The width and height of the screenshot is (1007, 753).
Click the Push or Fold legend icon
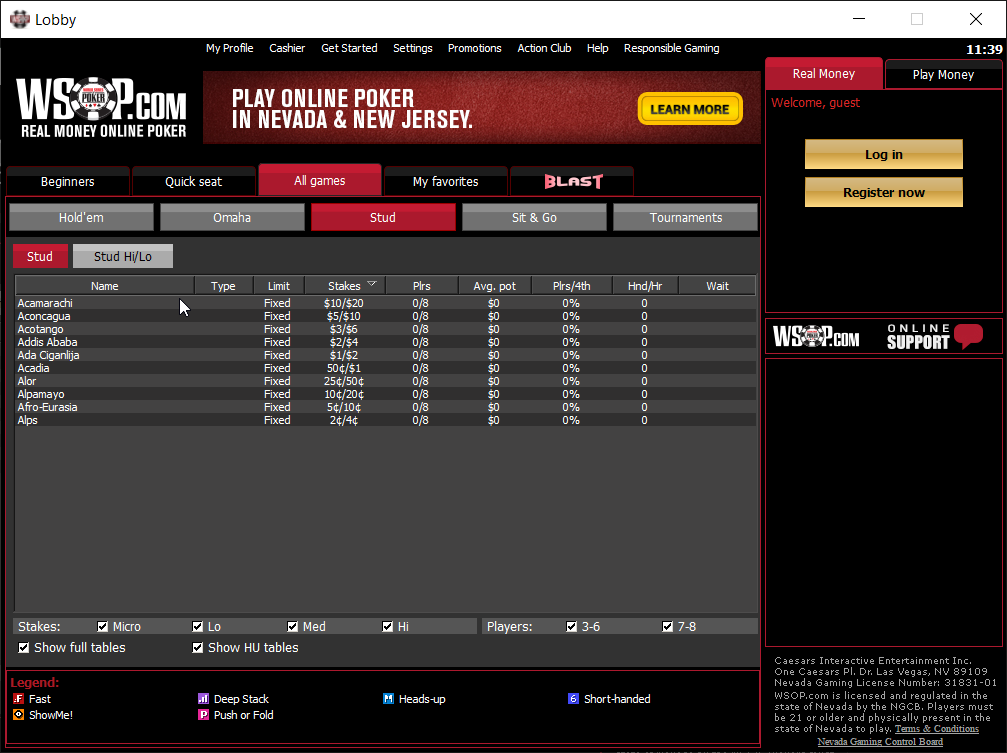pyautogui.click(x=204, y=714)
